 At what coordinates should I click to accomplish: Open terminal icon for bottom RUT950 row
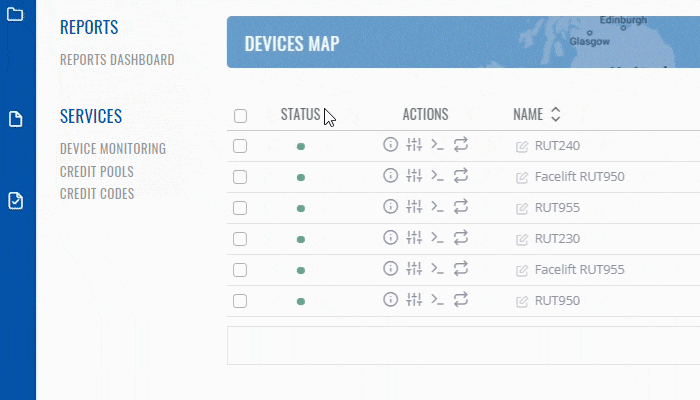[x=437, y=300]
